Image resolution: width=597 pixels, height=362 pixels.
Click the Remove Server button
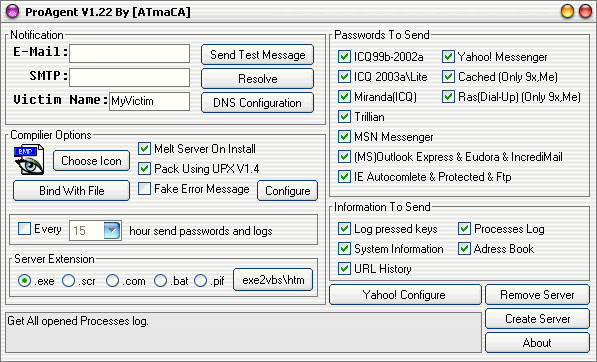point(537,295)
